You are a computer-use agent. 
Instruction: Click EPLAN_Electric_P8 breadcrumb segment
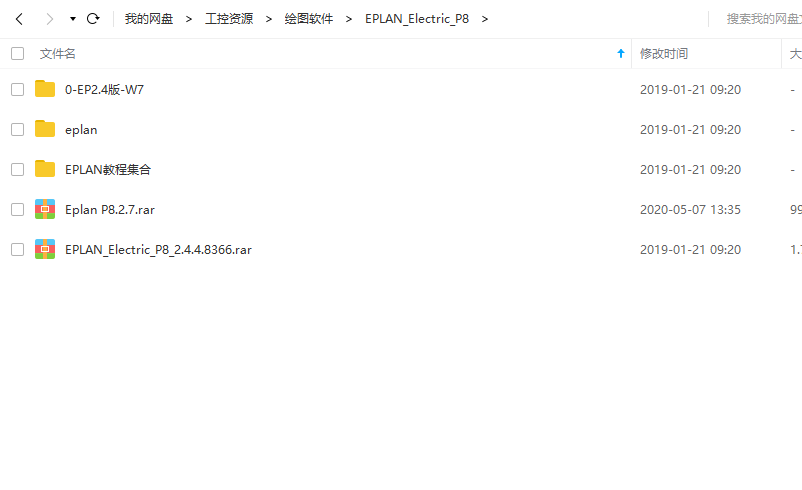pyautogui.click(x=417, y=19)
